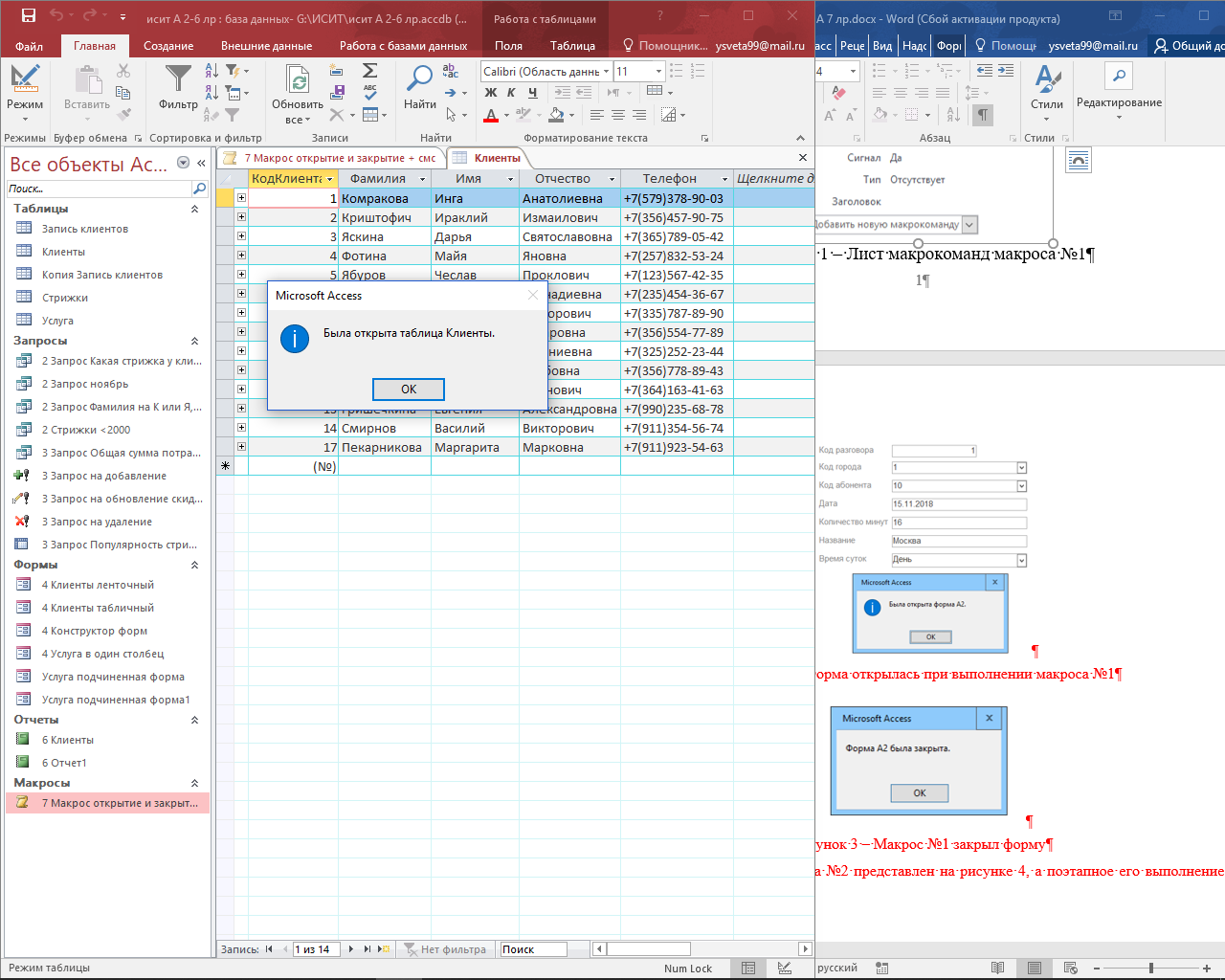
Task: Click the Нет фильтра indicator button
Action: pyautogui.click(x=445, y=949)
